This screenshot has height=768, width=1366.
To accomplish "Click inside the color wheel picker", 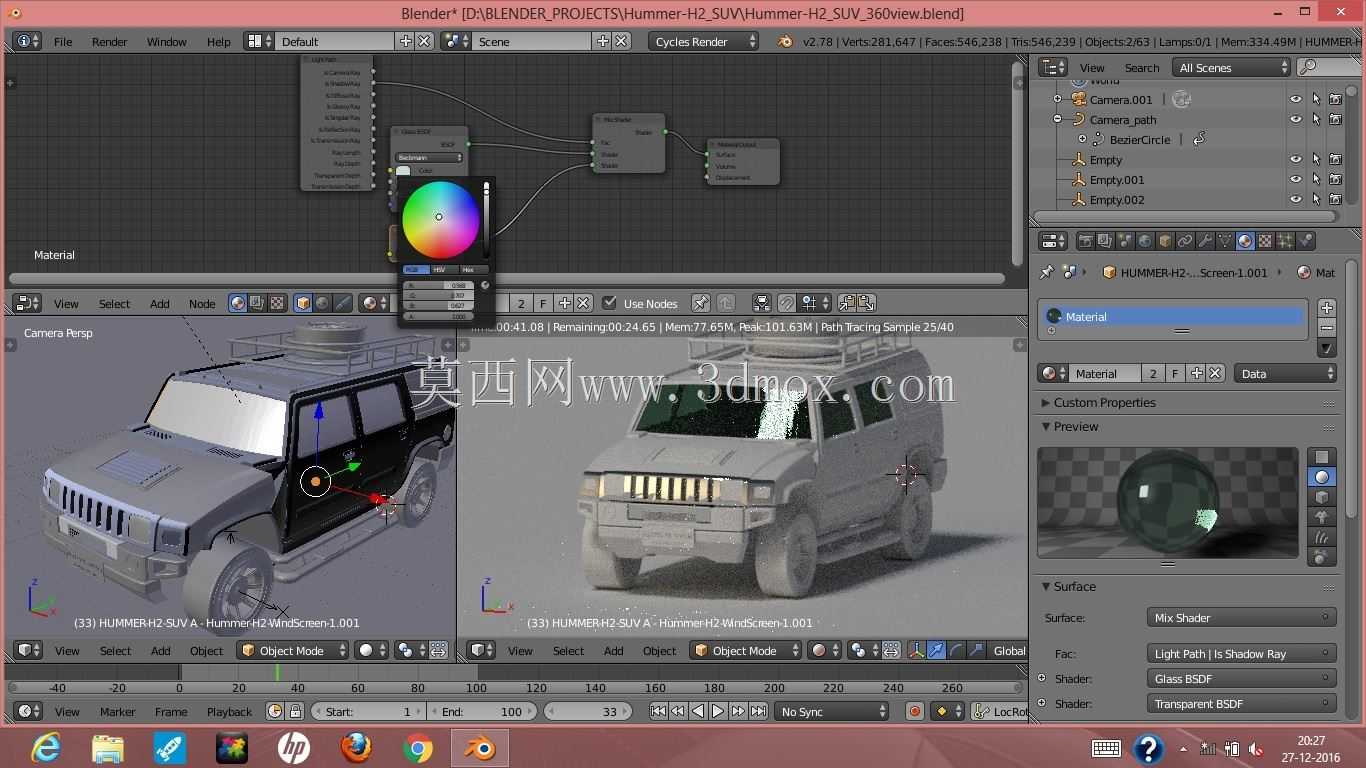I will tap(441, 220).
